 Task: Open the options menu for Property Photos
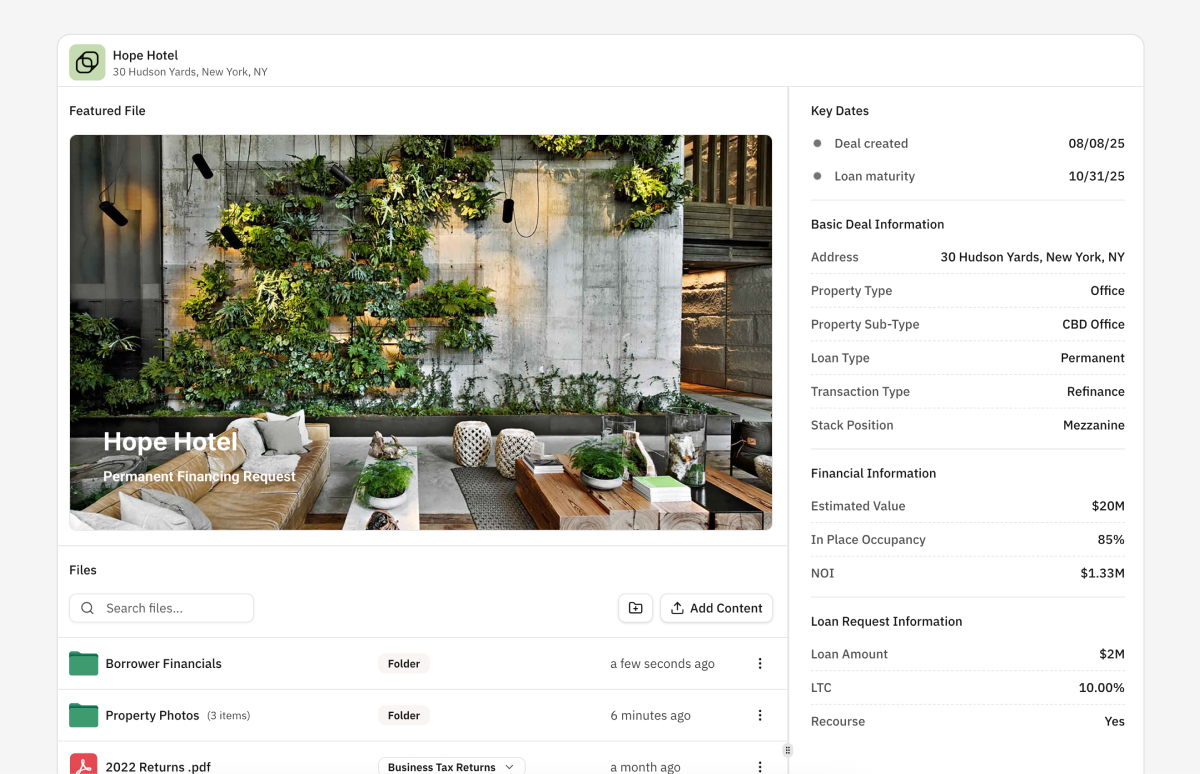pyautogui.click(x=760, y=715)
